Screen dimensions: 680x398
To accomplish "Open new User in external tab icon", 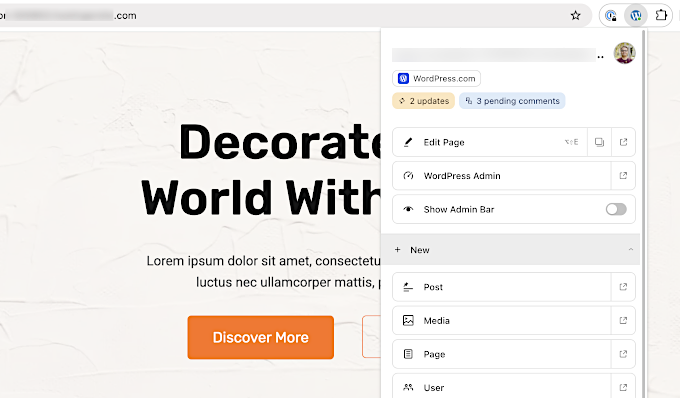I will pos(623,387).
